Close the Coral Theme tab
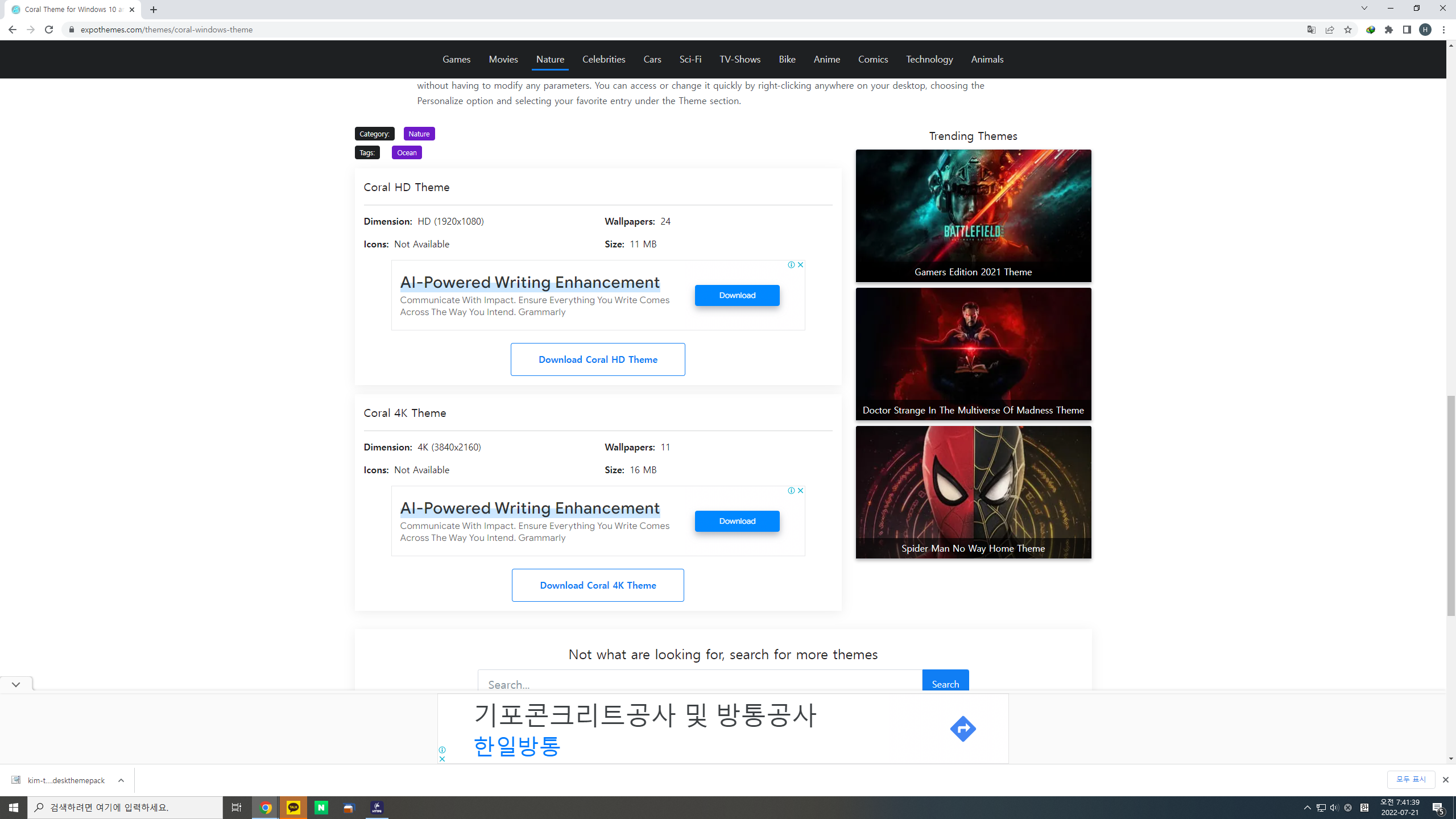Viewport: 1456px width, 819px height. [x=132, y=10]
